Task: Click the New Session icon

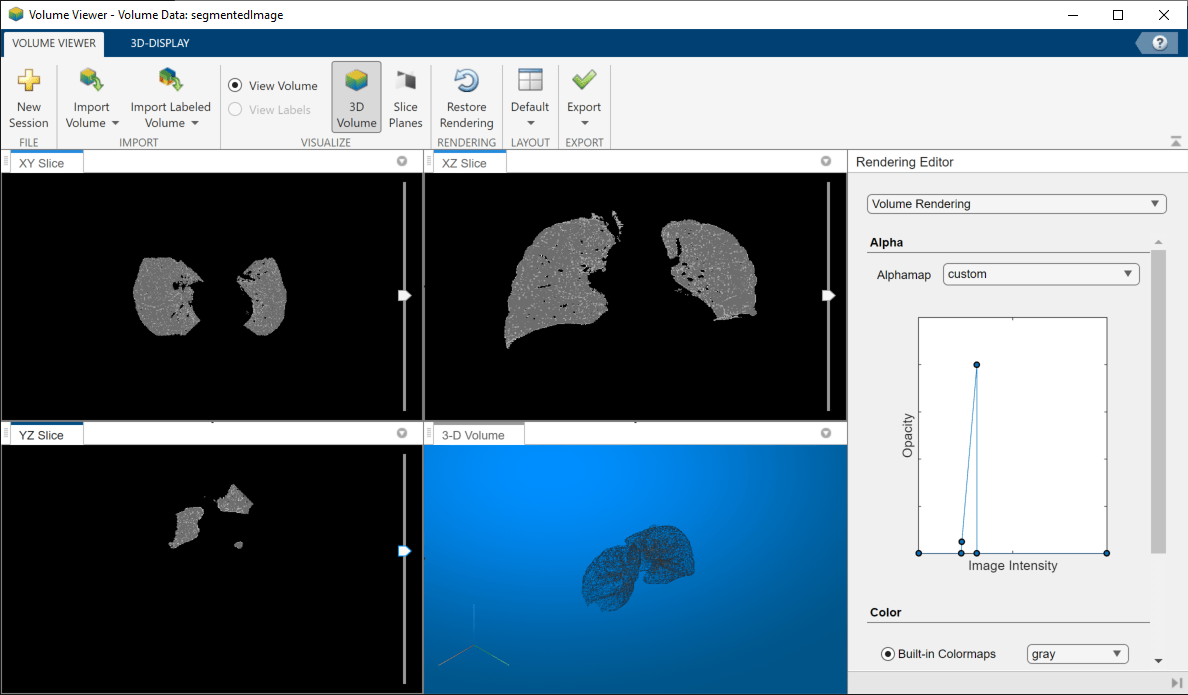Action: (29, 82)
